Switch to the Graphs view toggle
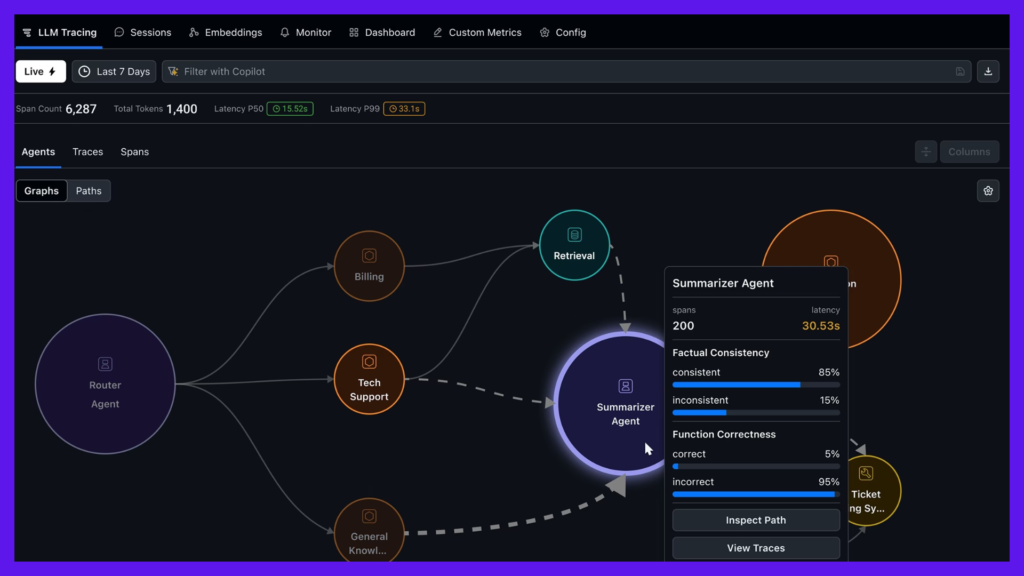This screenshot has width=1024, height=576. [x=42, y=191]
